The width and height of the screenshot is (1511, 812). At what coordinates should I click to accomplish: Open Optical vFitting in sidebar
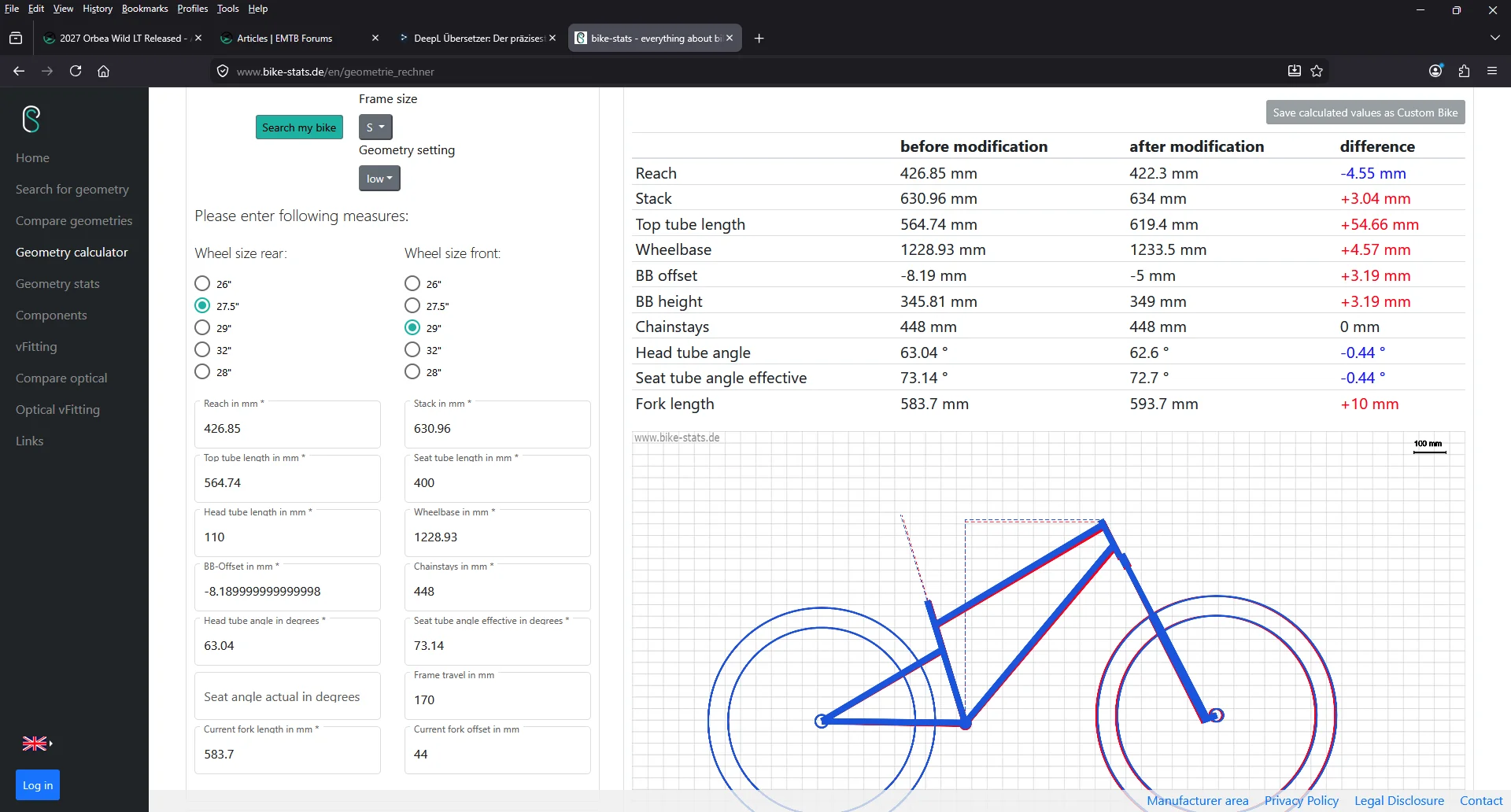[x=57, y=409]
